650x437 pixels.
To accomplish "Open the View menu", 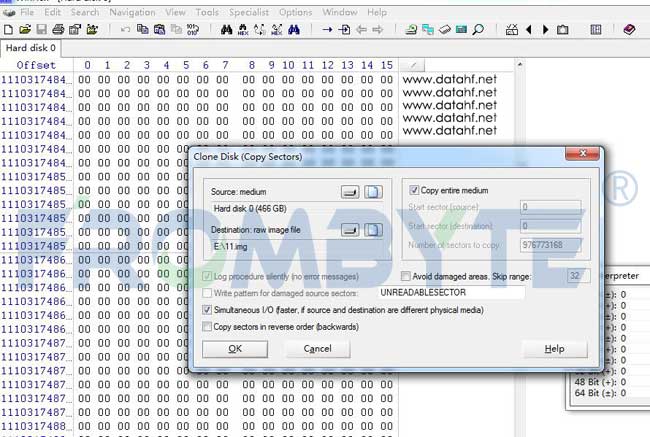I will coord(175,12).
